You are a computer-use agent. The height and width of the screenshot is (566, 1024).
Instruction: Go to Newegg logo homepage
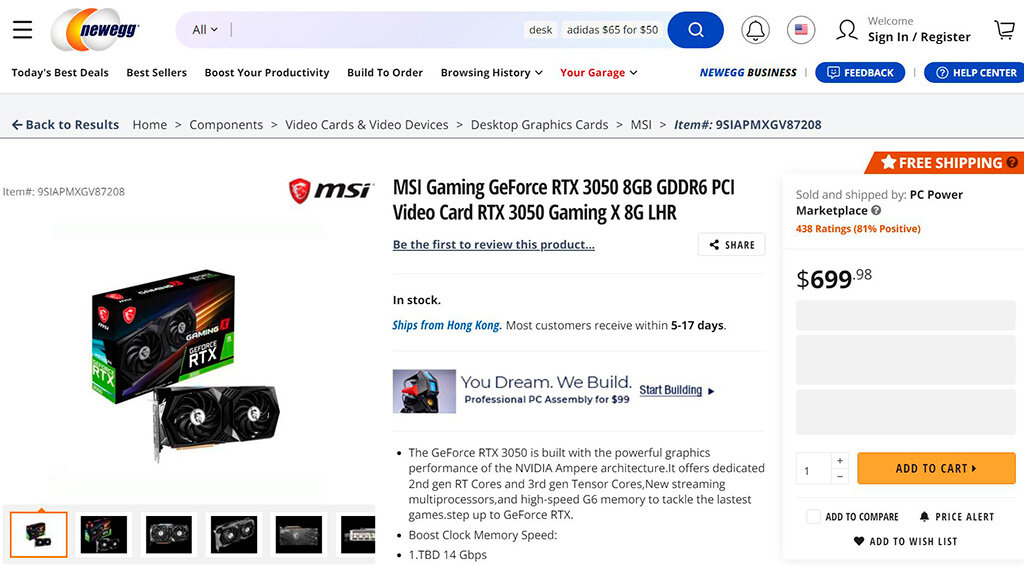pos(95,29)
